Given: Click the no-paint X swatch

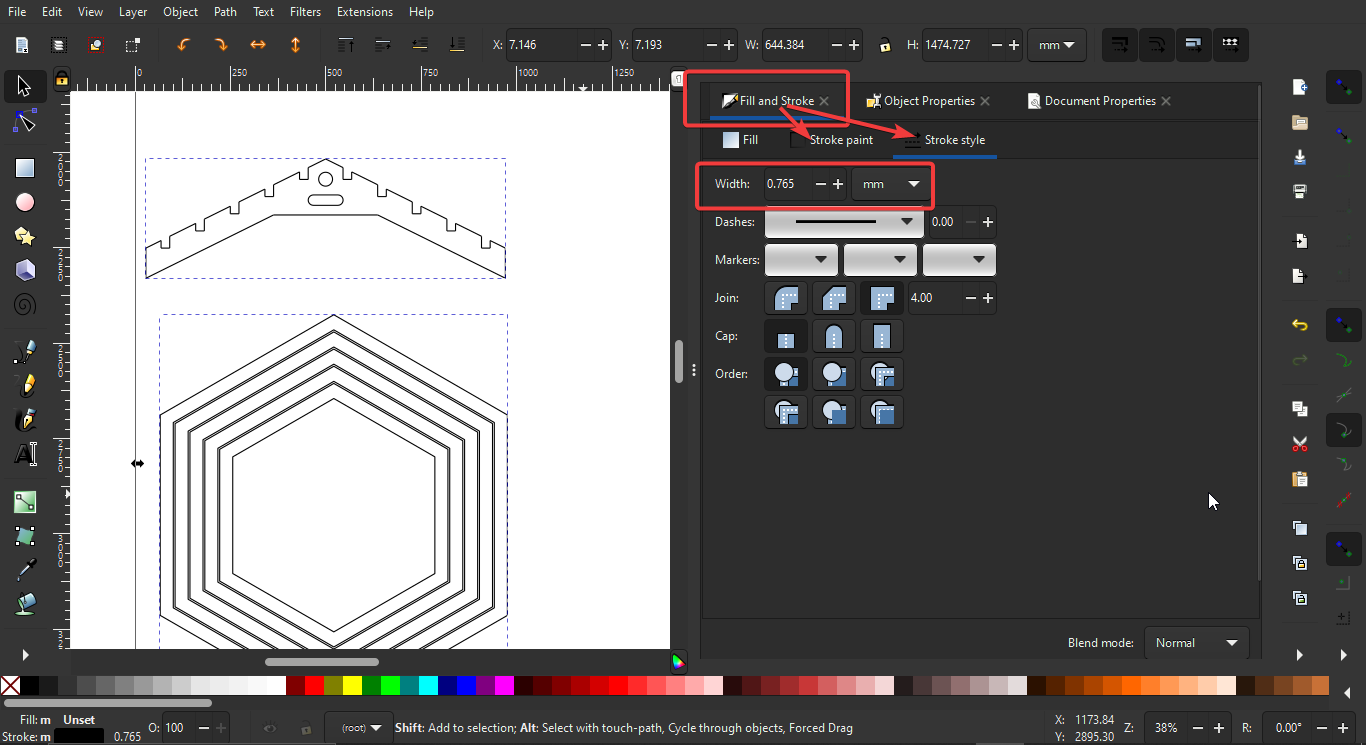Looking at the screenshot, I should tap(10, 686).
